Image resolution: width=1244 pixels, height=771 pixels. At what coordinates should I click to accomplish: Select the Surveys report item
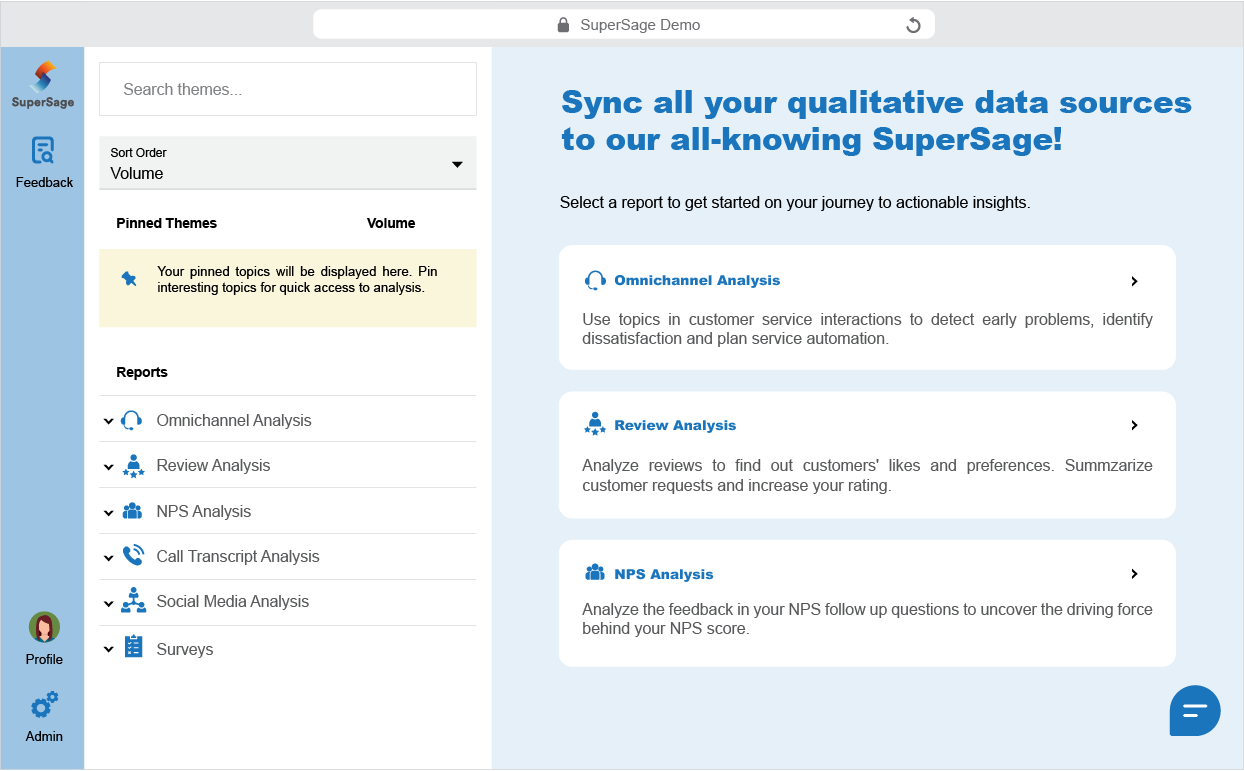[x=185, y=649]
